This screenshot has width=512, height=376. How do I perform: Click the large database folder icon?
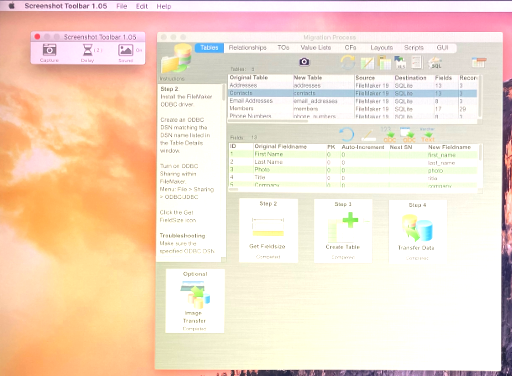[177, 58]
